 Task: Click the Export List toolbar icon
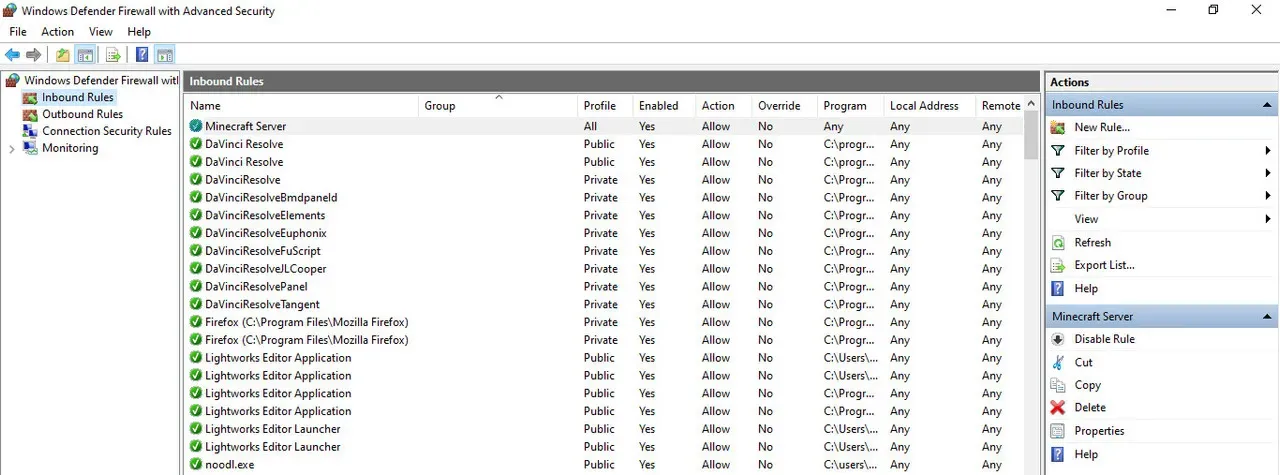(113, 55)
